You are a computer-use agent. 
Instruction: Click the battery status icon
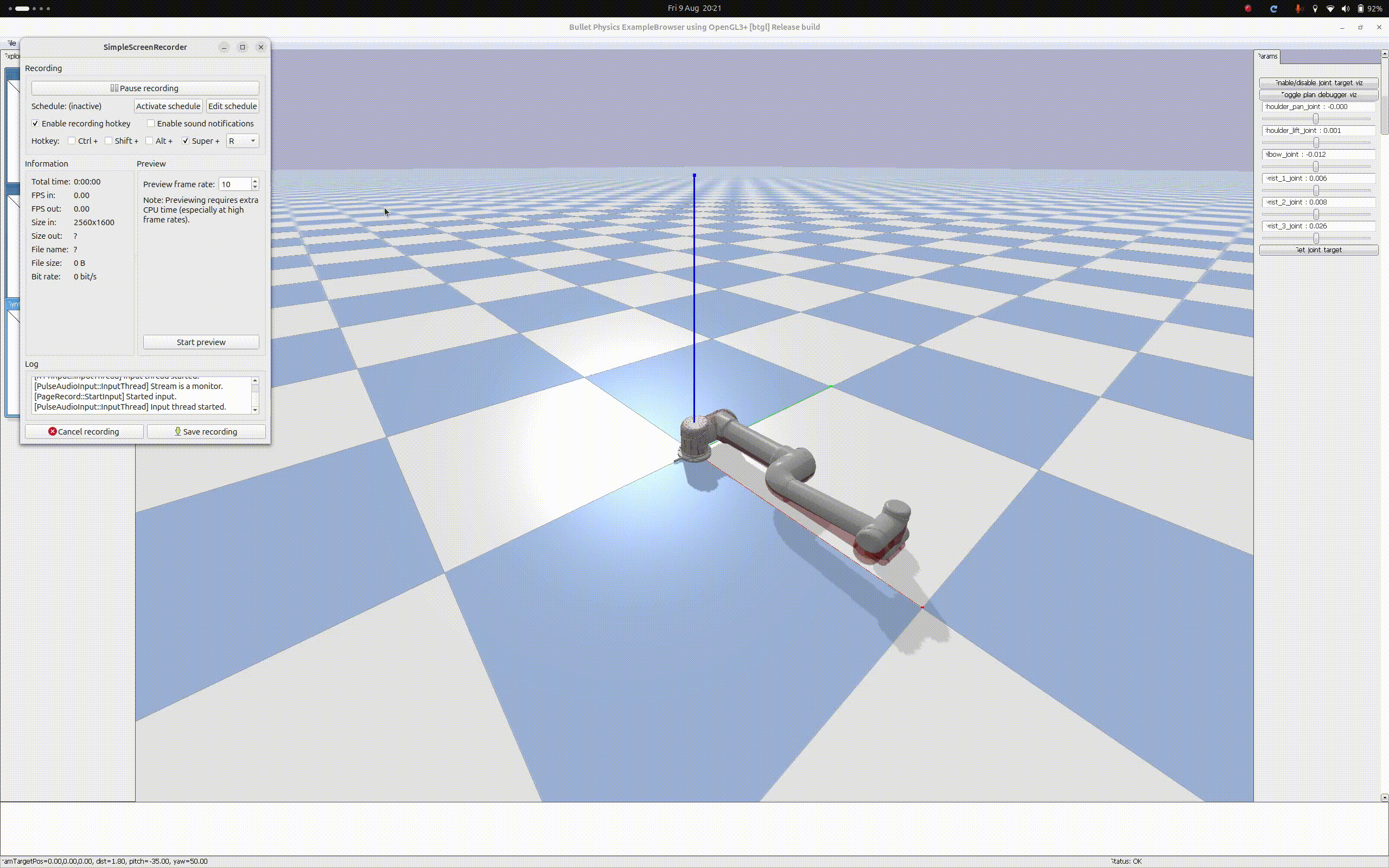tap(1361, 9)
